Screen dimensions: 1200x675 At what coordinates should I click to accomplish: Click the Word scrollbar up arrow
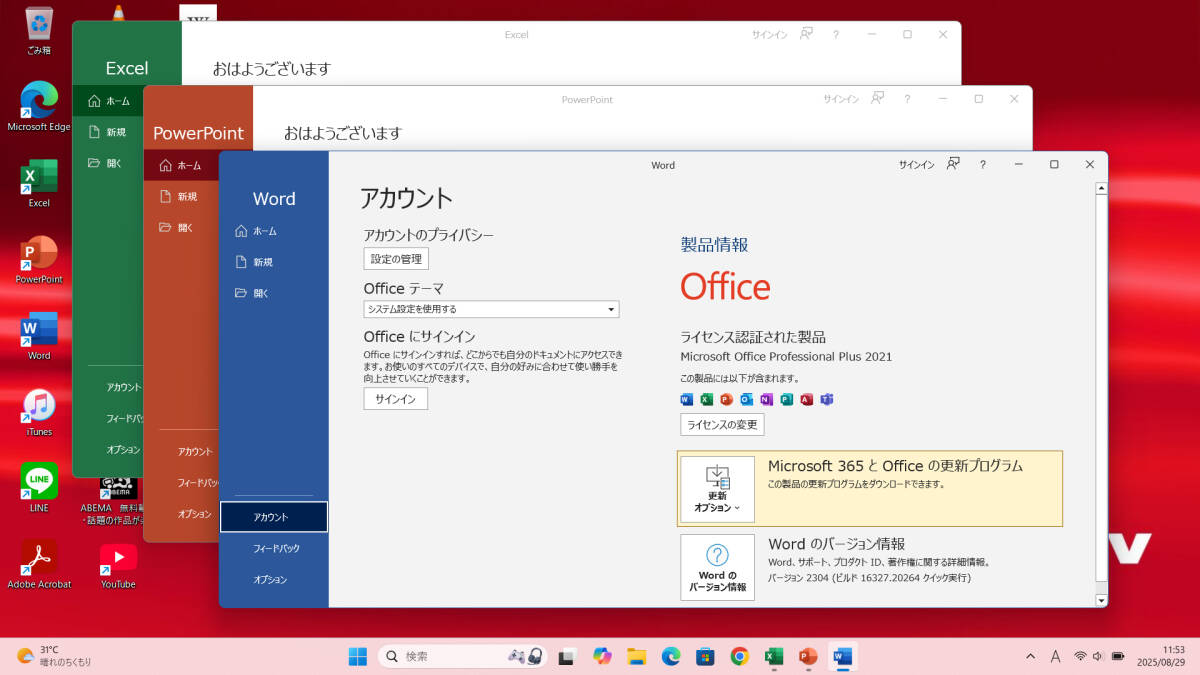click(x=1101, y=187)
